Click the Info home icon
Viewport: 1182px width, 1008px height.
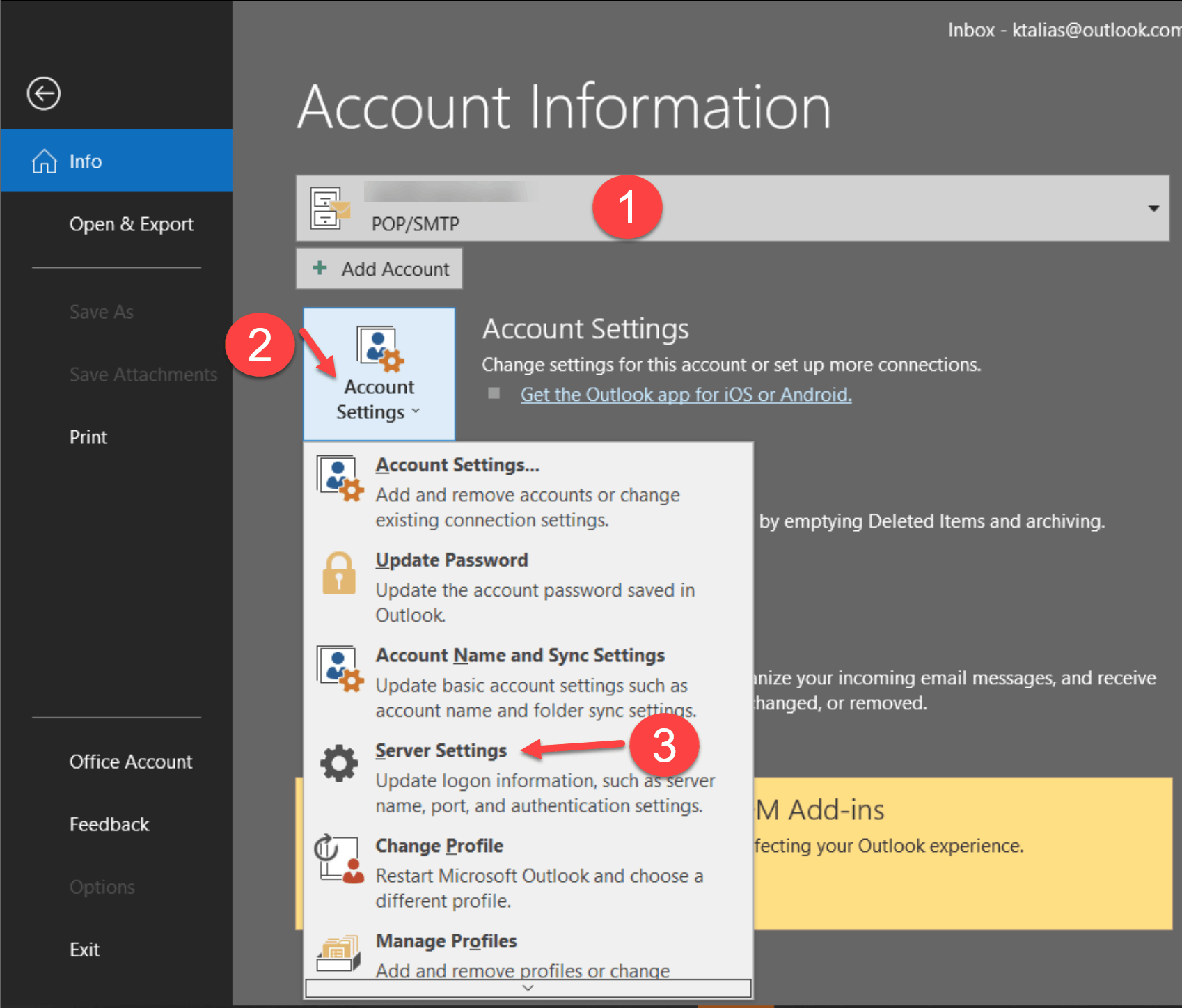(45, 161)
